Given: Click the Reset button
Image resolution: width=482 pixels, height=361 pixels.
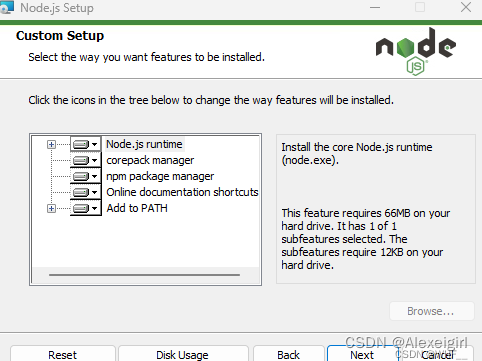Looking at the screenshot, I should (x=63, y=354).
